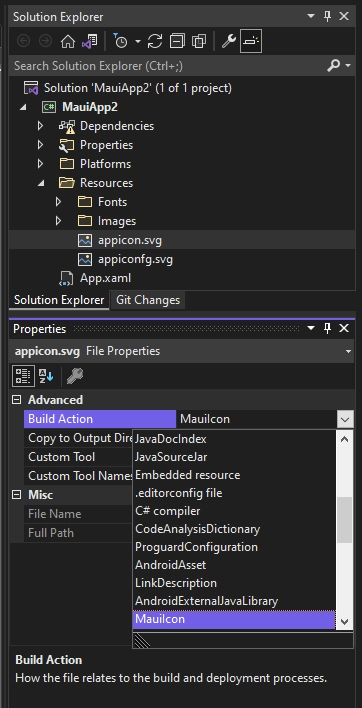The width and height of the screenshot is (362, 708).
Task: Open the Build Action dropdown arrow
Action: pyautogui.click(x=345, y=419)
